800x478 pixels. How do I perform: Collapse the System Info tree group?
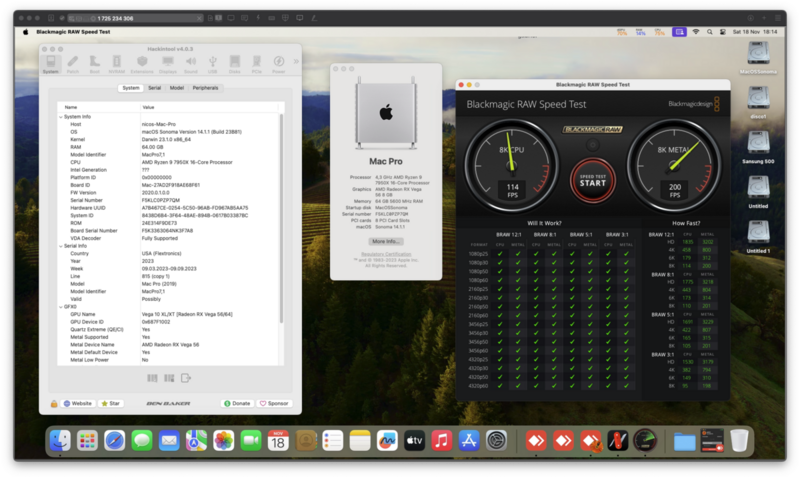pyautogui.click(x=60, y=117)
